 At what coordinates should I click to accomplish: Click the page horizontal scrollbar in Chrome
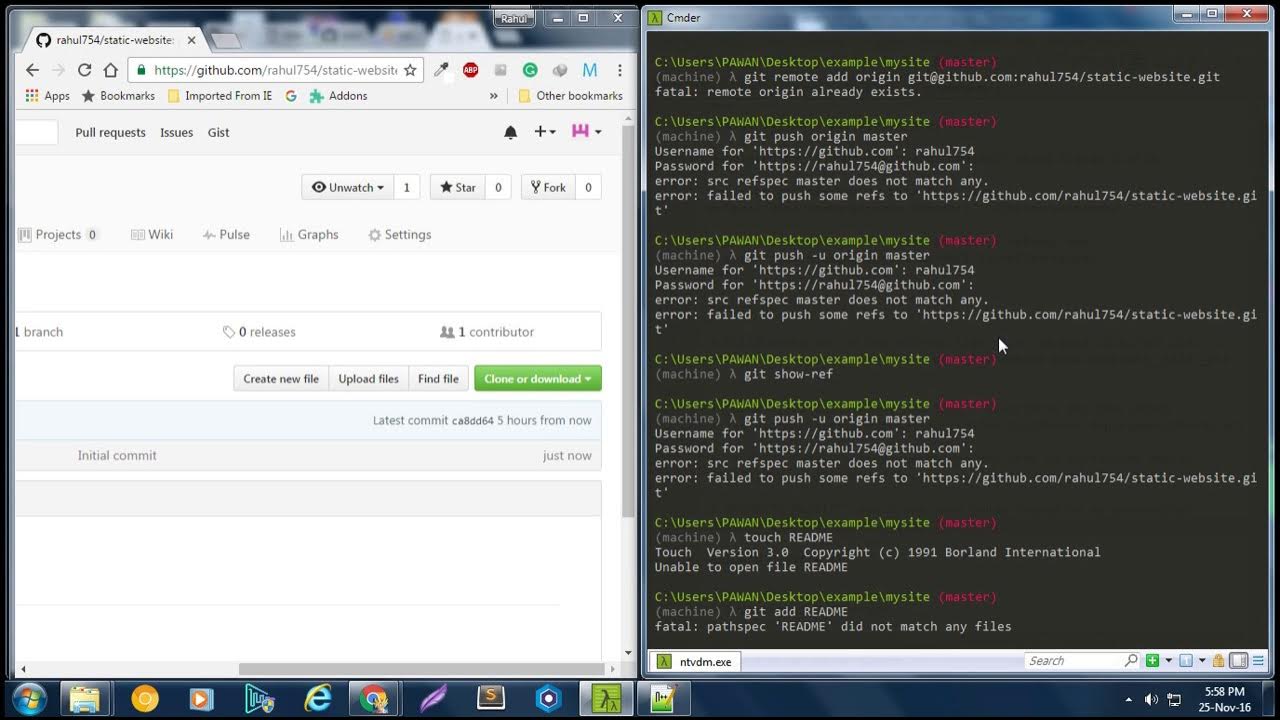(422, 669)
